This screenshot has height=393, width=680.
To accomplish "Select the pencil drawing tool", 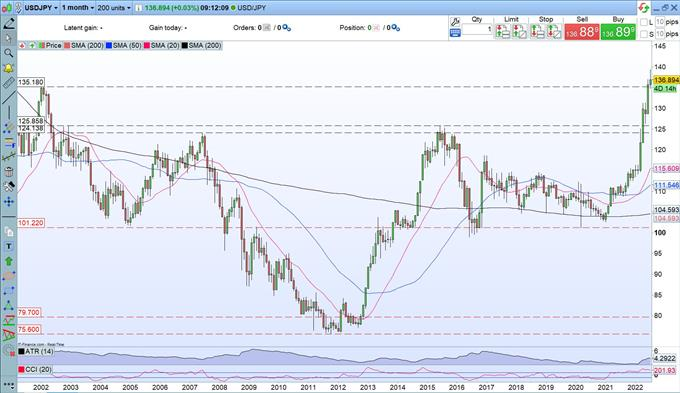I will coord(8,23).
